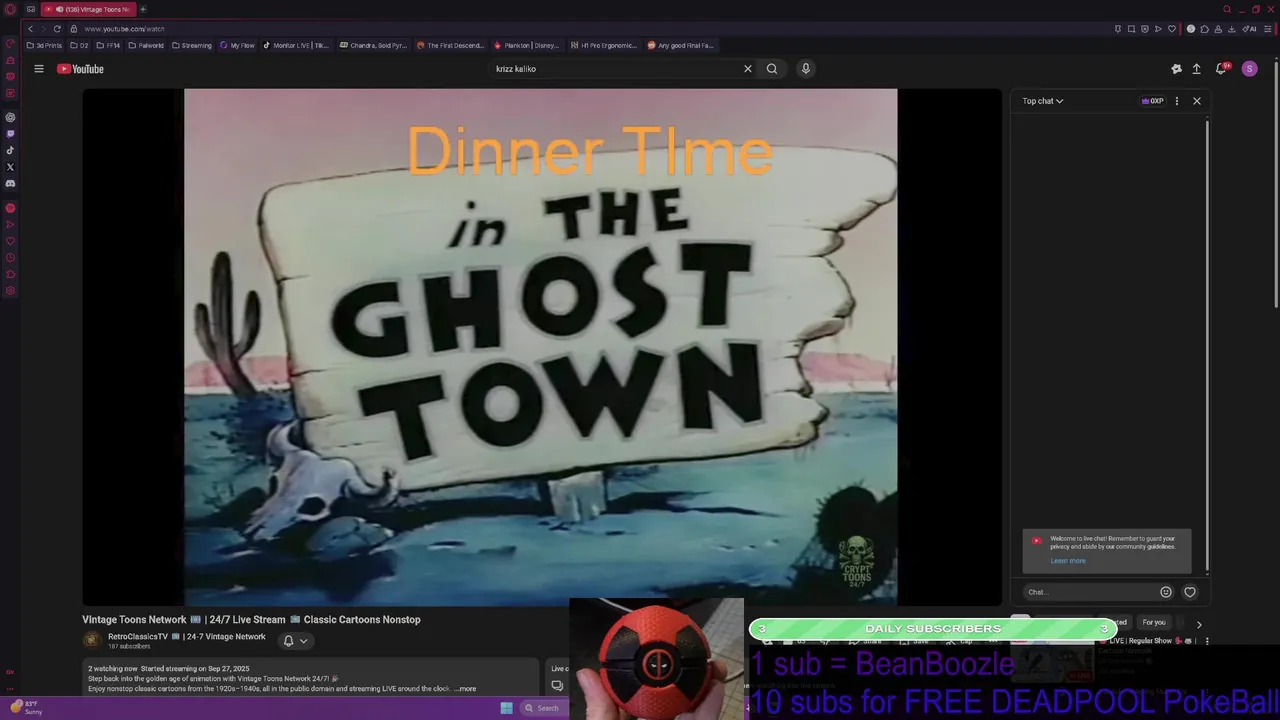The height and width of the screenshot is (720, 1280).
Task: Click the heart bookmark icon in toolbar
Action: (x=1172, y=29)
